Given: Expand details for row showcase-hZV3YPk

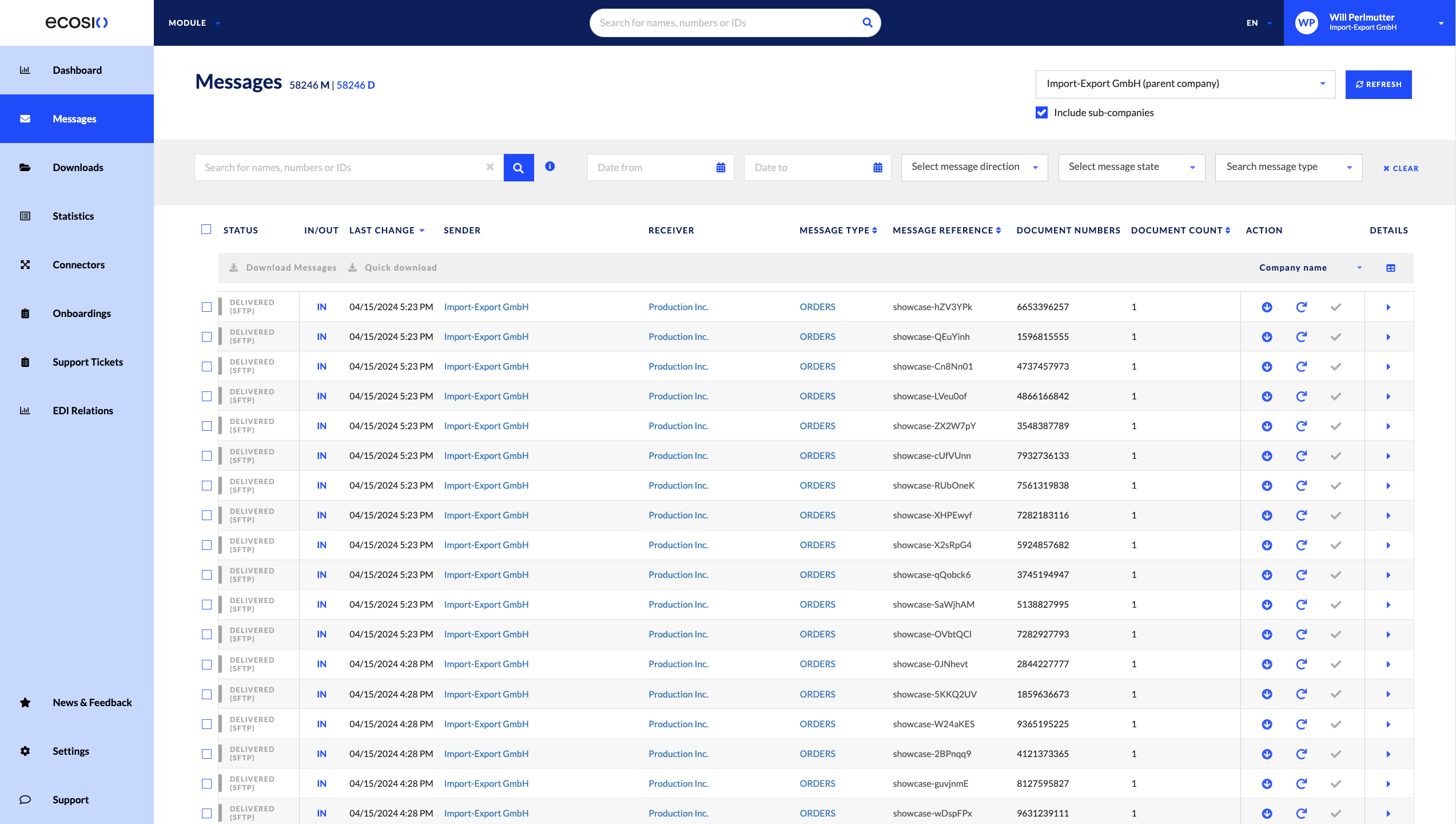Looking at the screenshot, I should click(1388, 307).
